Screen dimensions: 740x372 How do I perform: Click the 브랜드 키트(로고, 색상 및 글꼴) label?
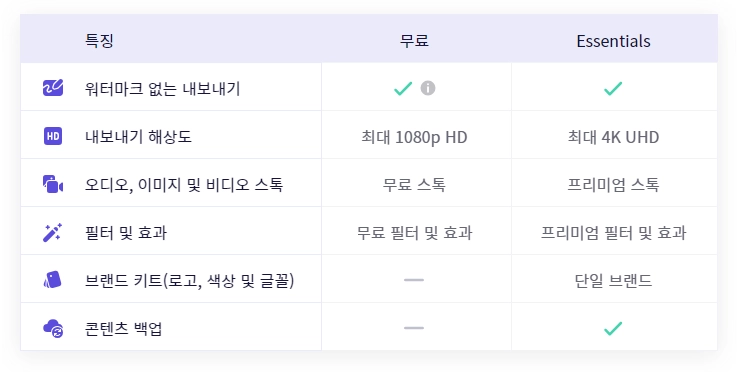189,280
